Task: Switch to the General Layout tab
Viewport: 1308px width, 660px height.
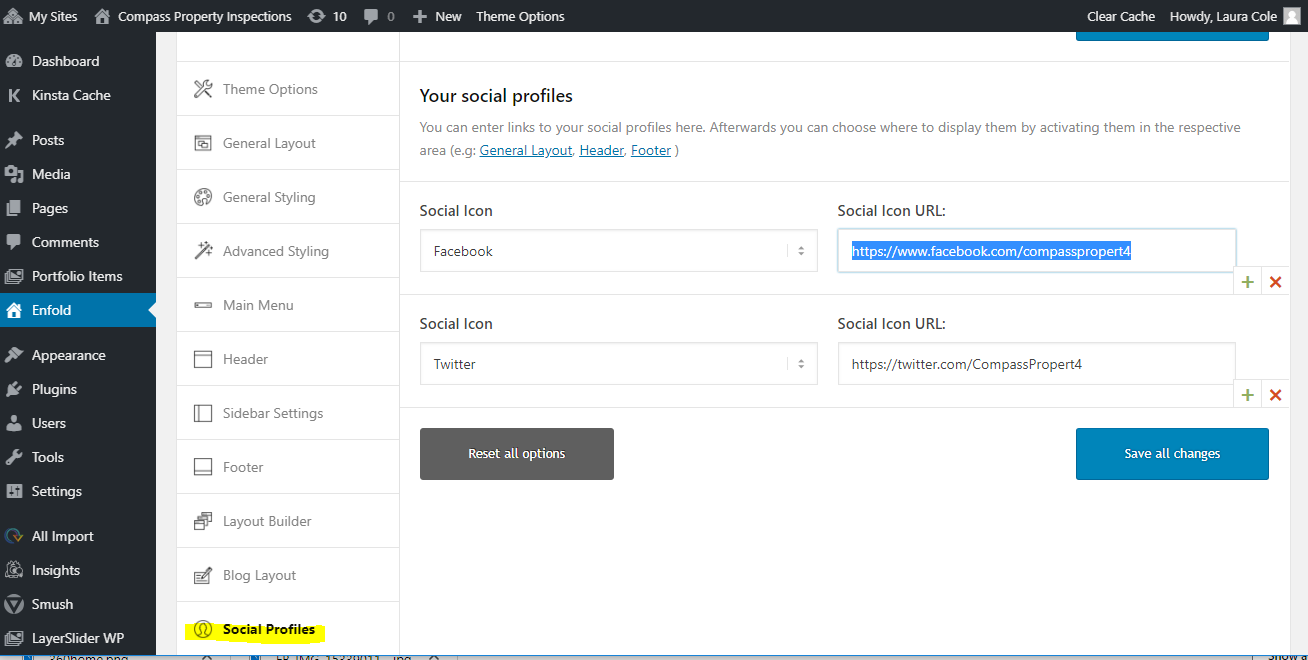Action: 288,143
